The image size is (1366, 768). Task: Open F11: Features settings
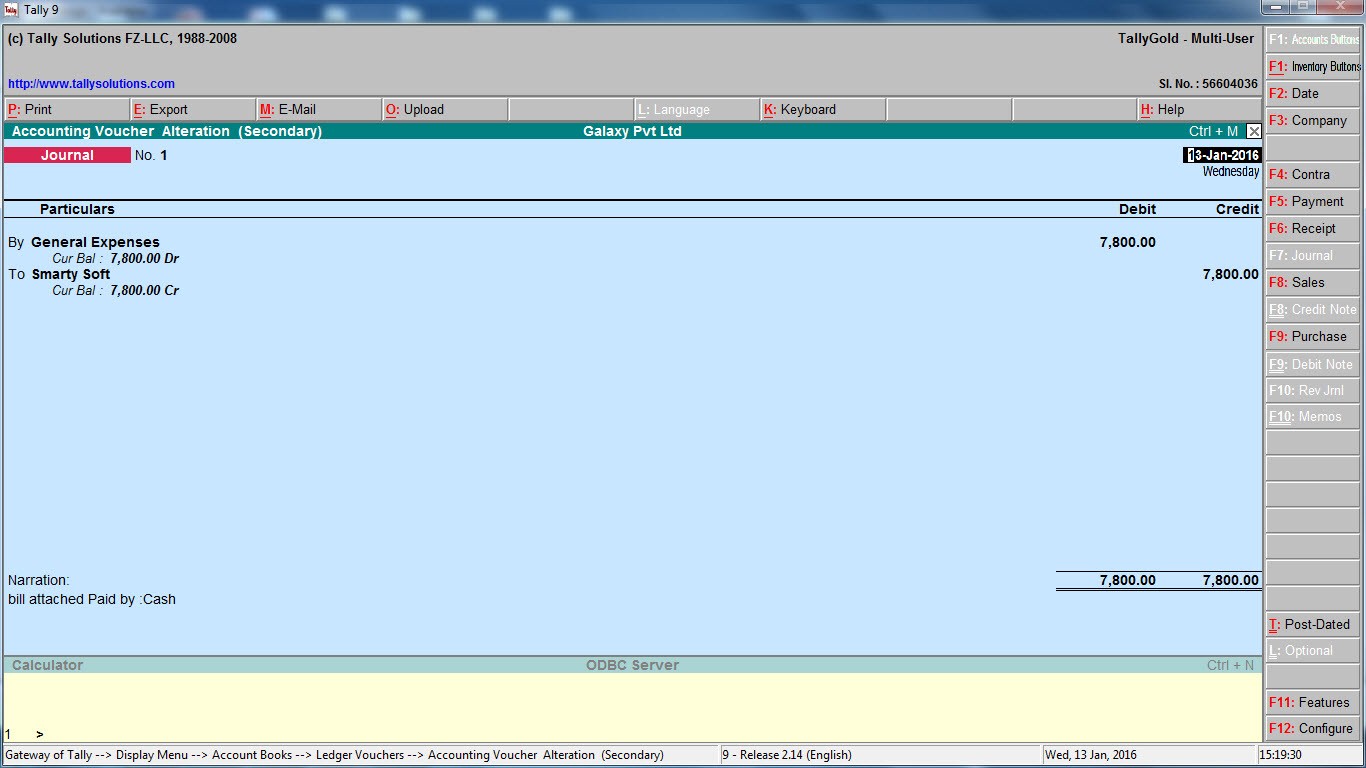pos(1313,703)
